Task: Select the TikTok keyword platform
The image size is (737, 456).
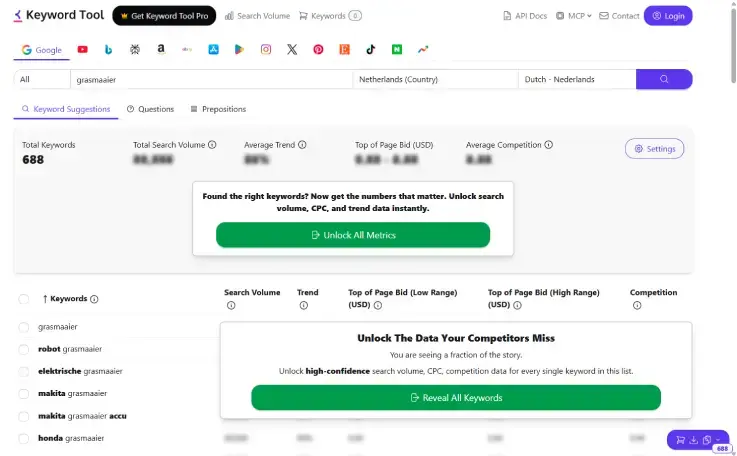Action: tap(371, 49)
